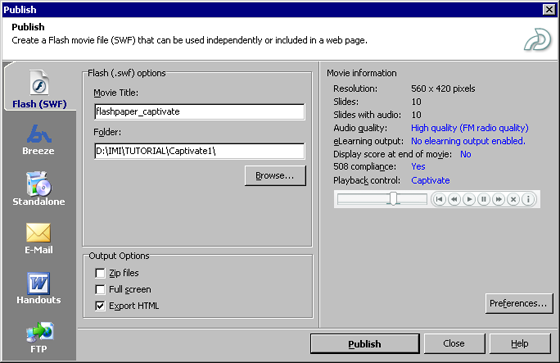
Task: Close the Publish dialog with the X
Action: click(549, 9)
